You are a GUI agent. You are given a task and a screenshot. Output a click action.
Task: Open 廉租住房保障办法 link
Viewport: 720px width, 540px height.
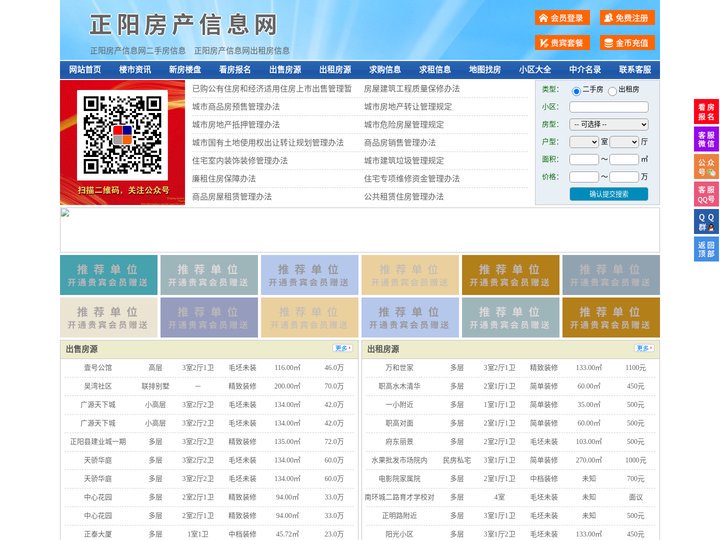(224, 178)
